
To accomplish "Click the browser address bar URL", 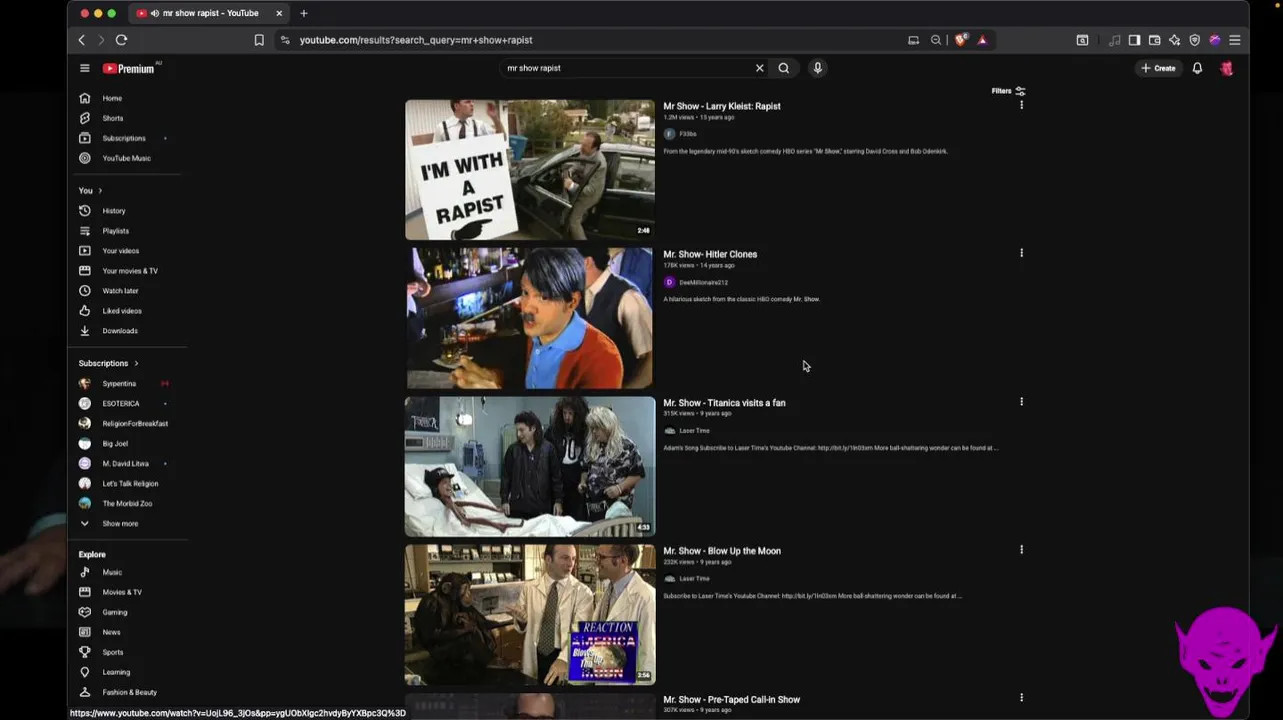I will pos(416,40).
